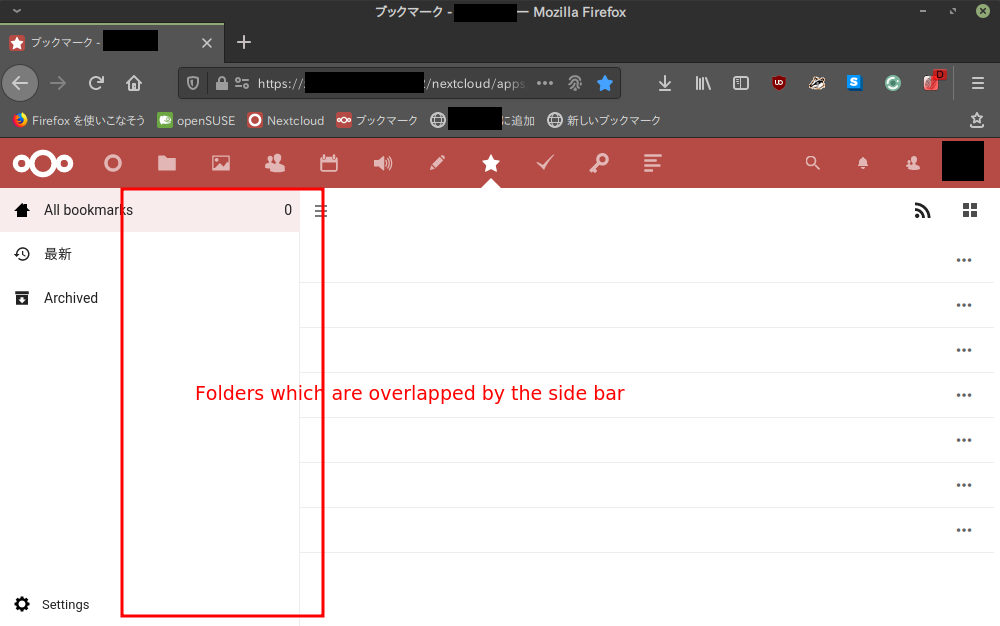
Task: Open the Firefox hamburger menu
Action: coord(978,84)
